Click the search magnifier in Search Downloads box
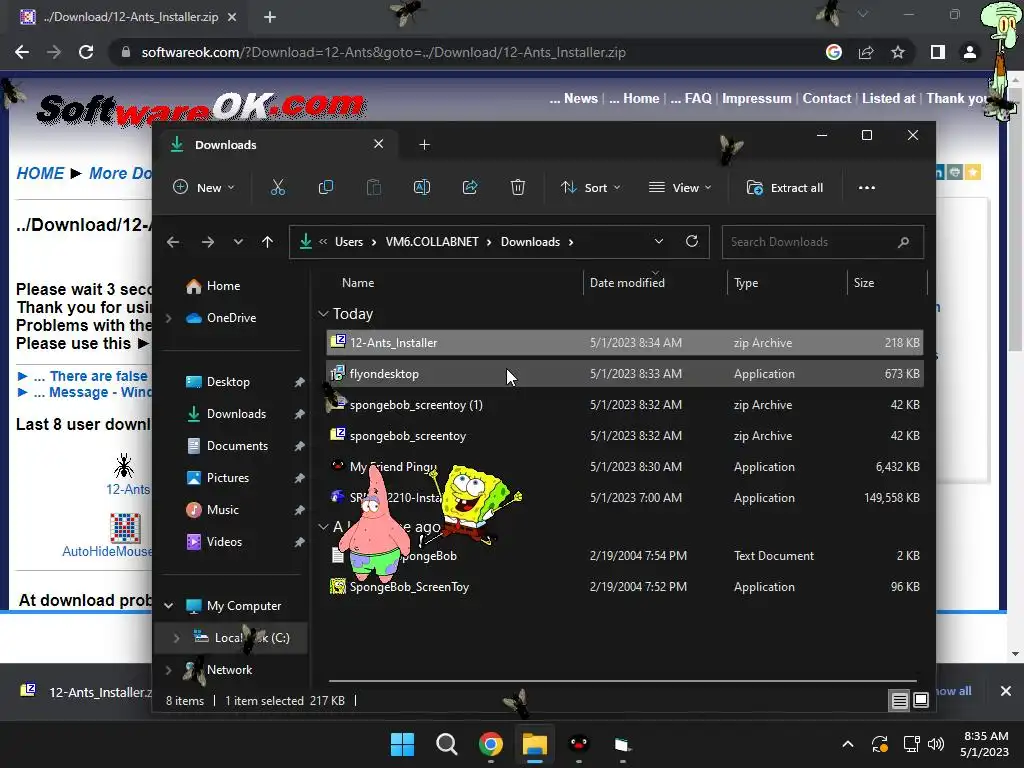The height and width of the screenshot is (768, 1024). click(903, 242)
